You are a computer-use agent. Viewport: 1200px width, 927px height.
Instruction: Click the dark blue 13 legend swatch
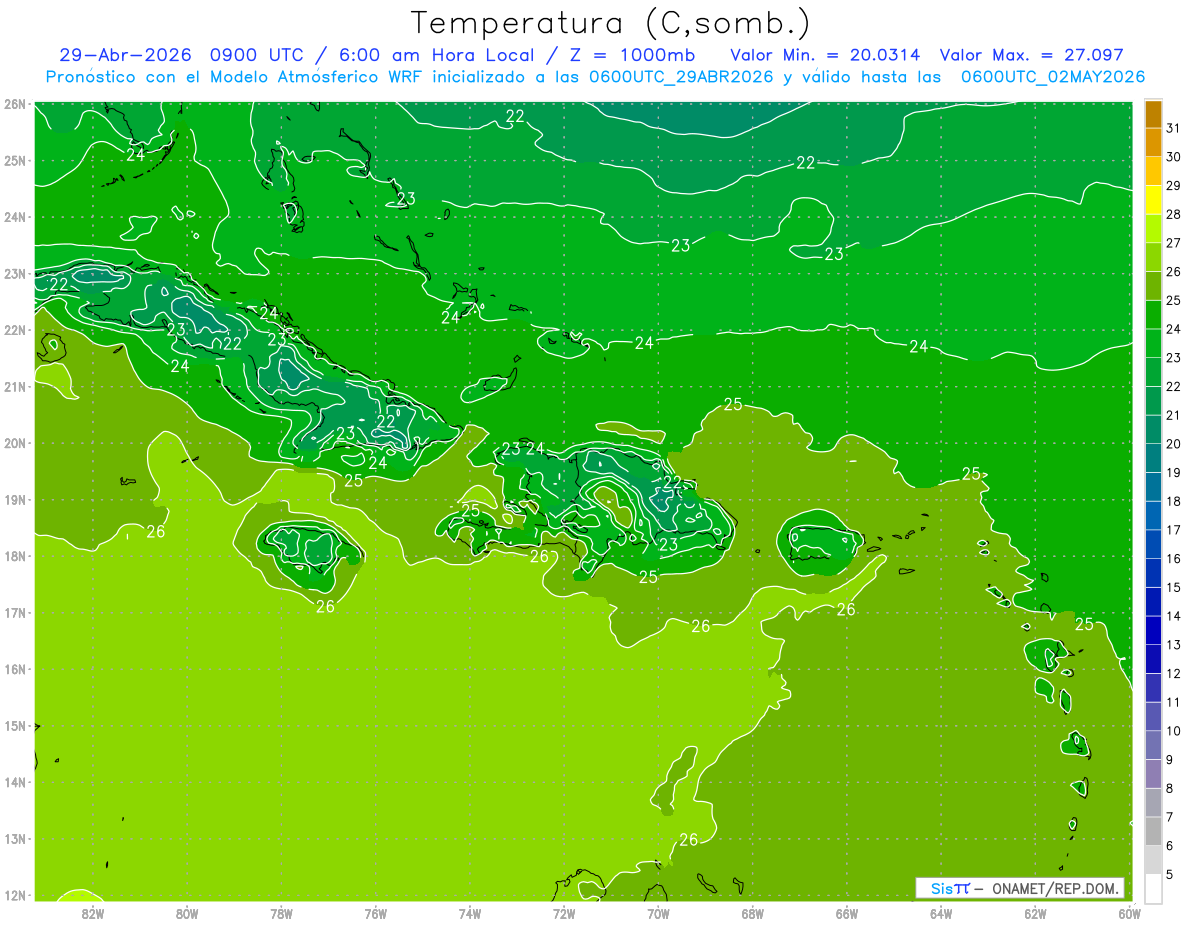coord(1153,630)
